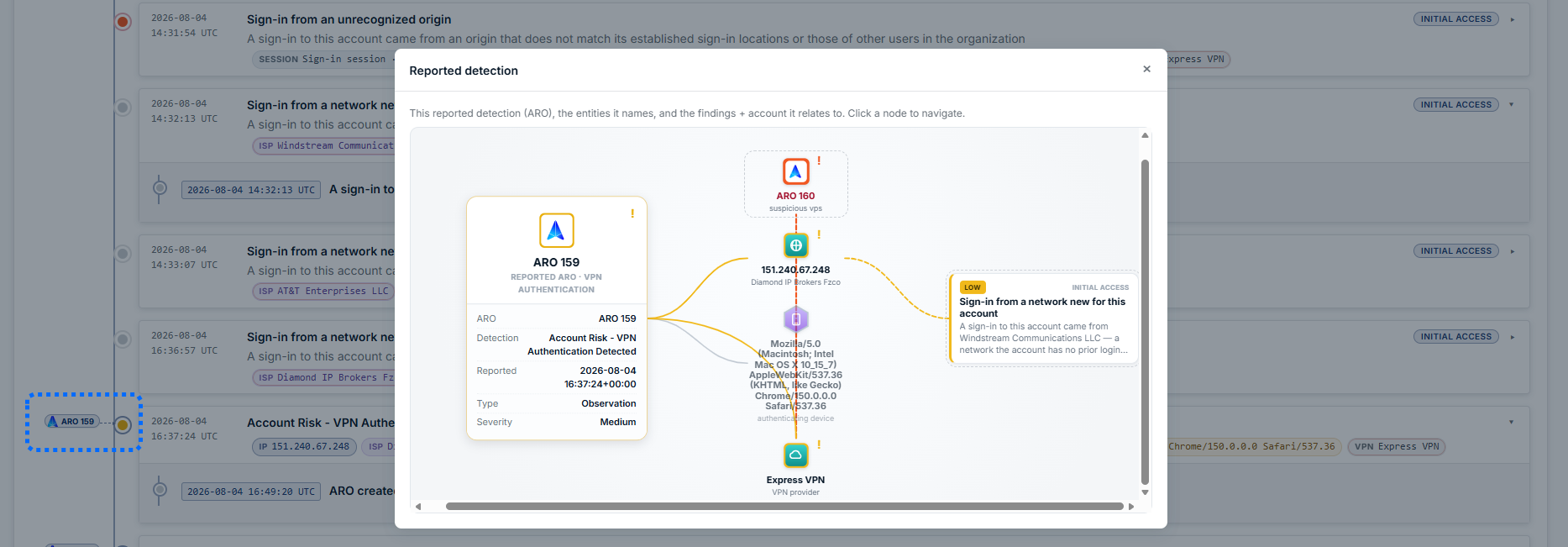Select the Express VPN cloud icon

[795, 455]
